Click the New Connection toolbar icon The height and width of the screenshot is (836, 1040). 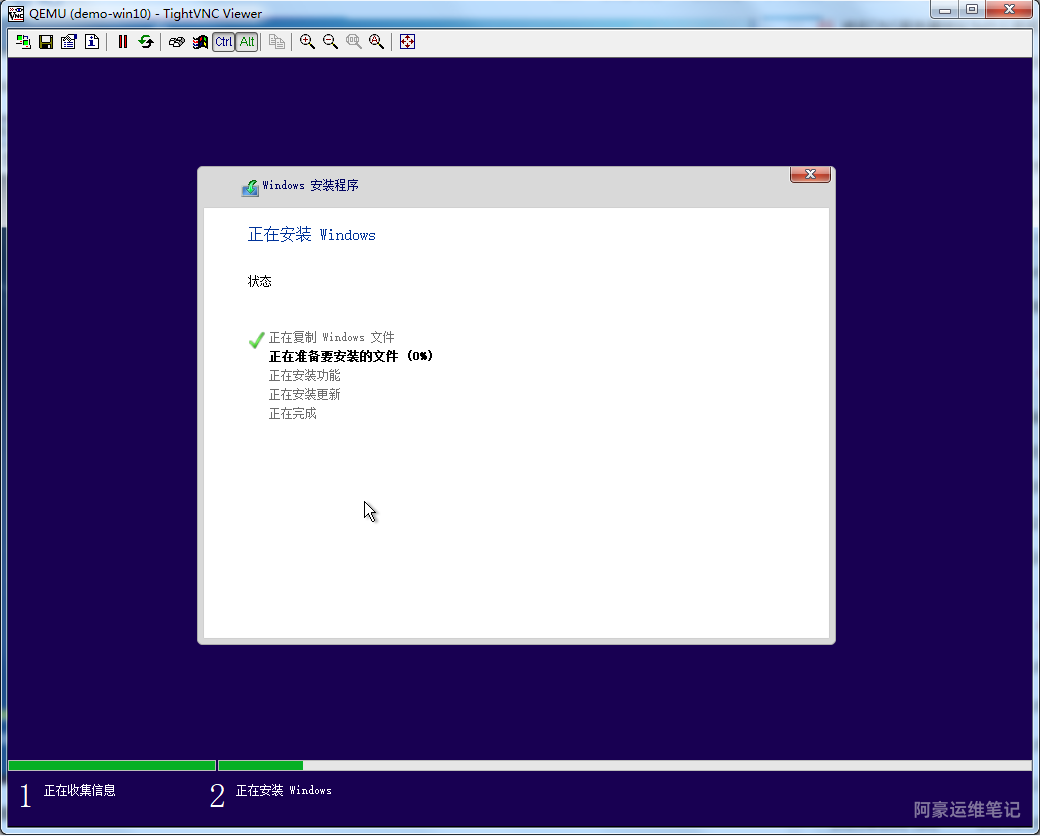[x=23, y=42]
